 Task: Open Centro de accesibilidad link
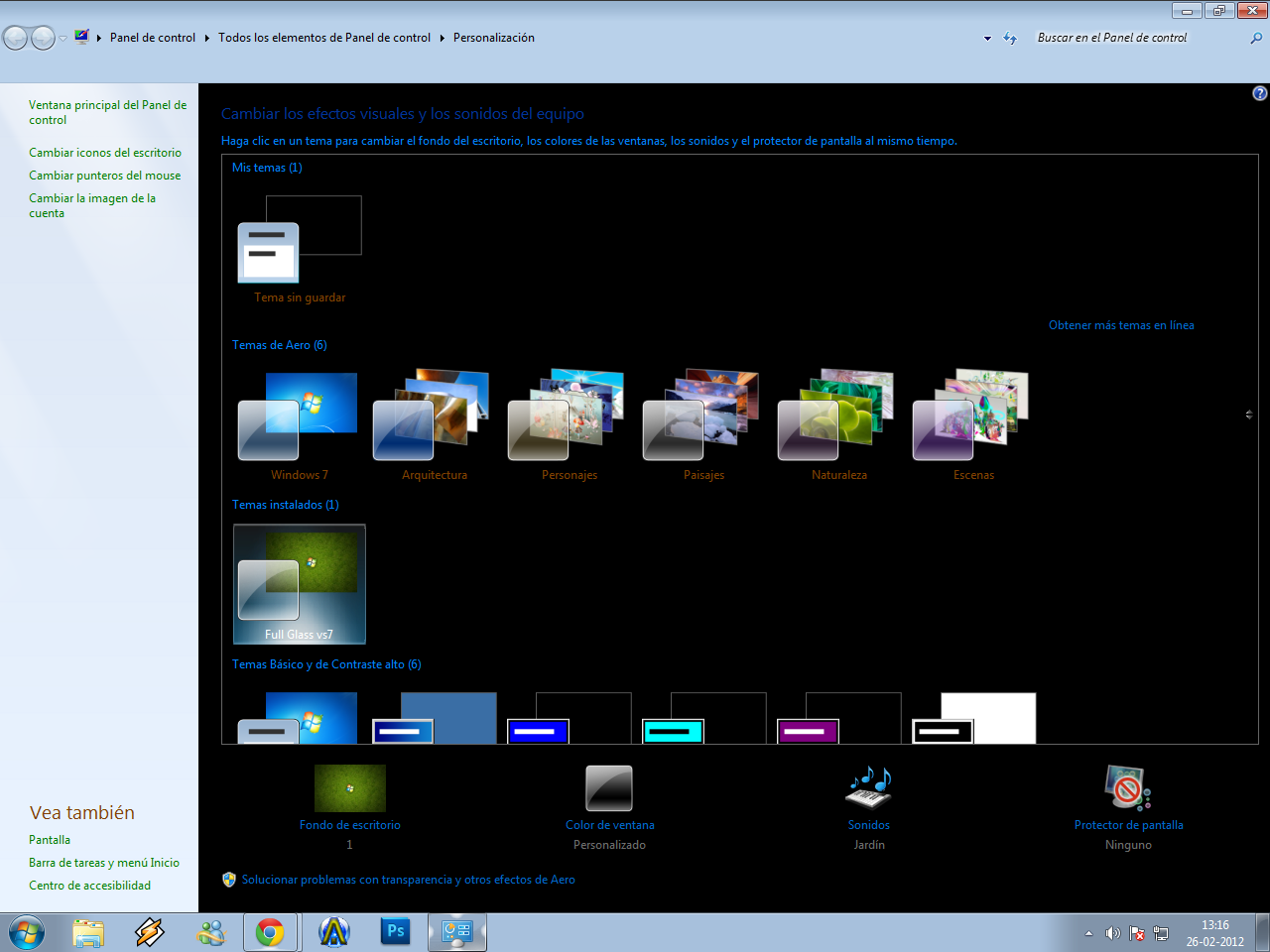(89, 886)
